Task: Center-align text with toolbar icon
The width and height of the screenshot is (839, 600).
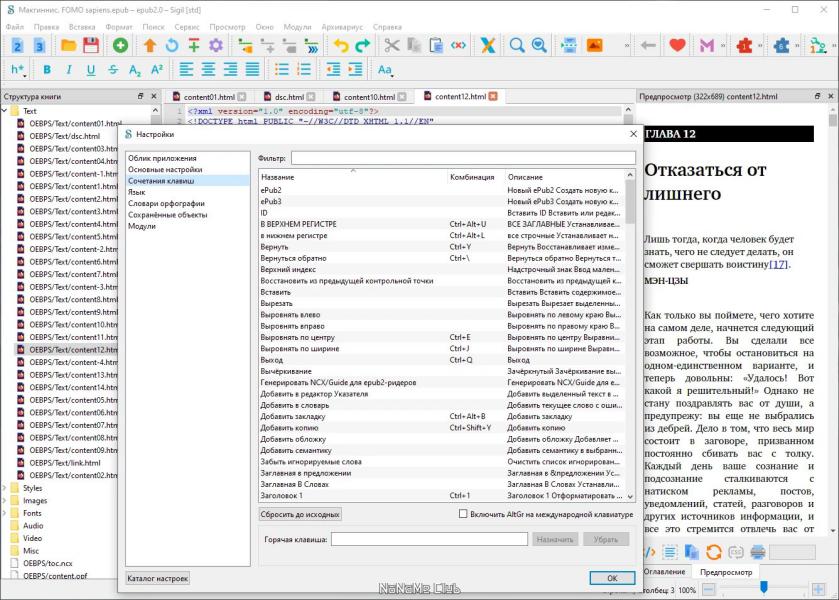Action: 208,70
